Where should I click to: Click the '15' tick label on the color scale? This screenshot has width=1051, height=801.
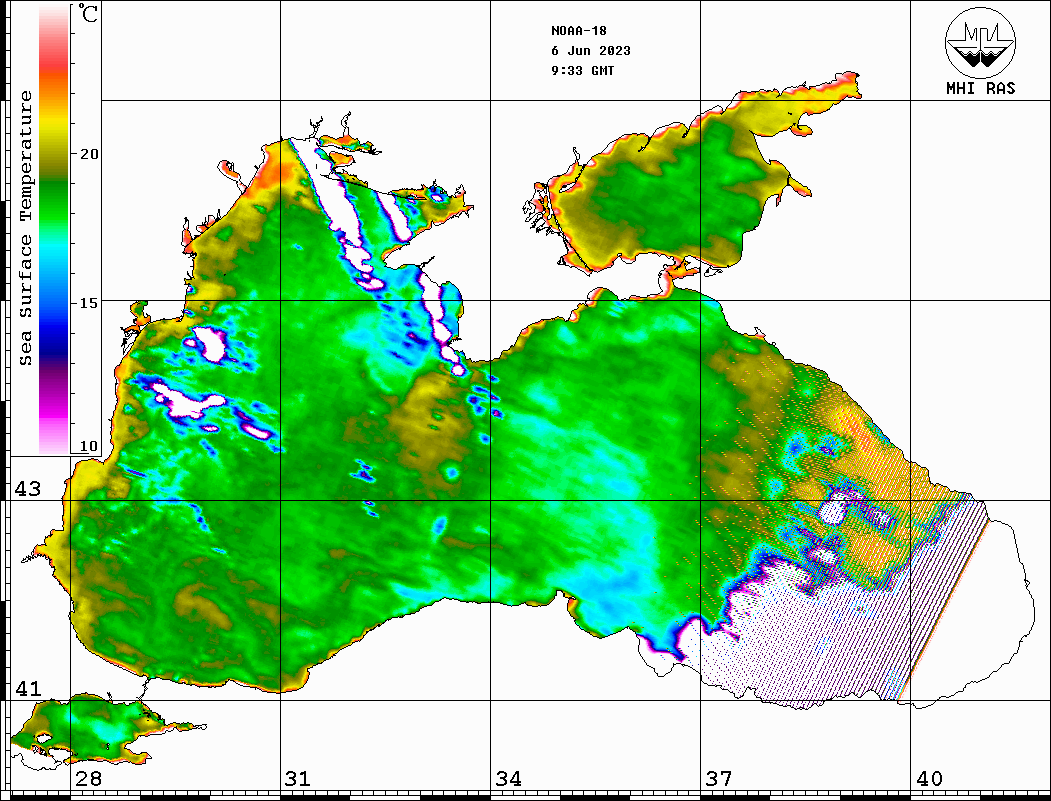click(88, 303)
